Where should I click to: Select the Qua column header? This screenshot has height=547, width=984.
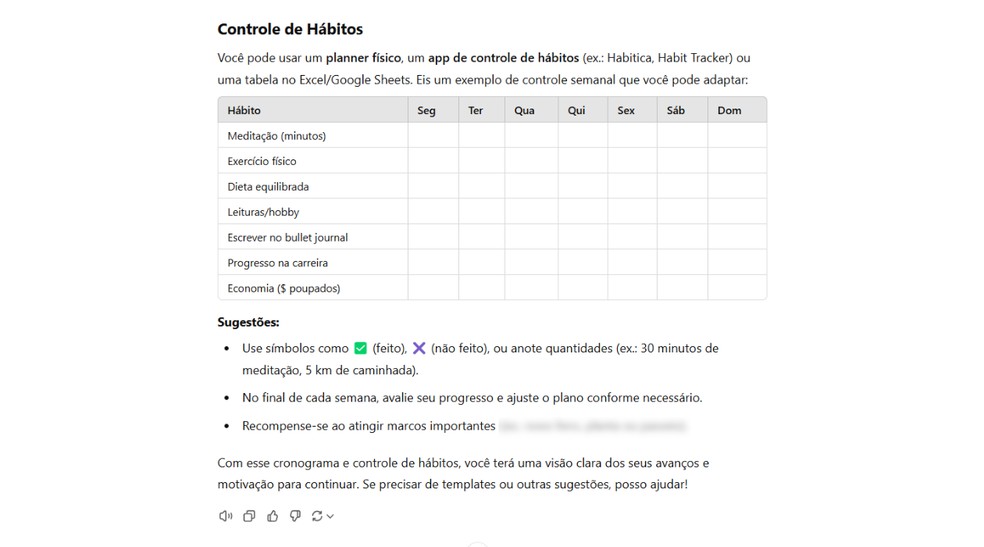(524, 110)
